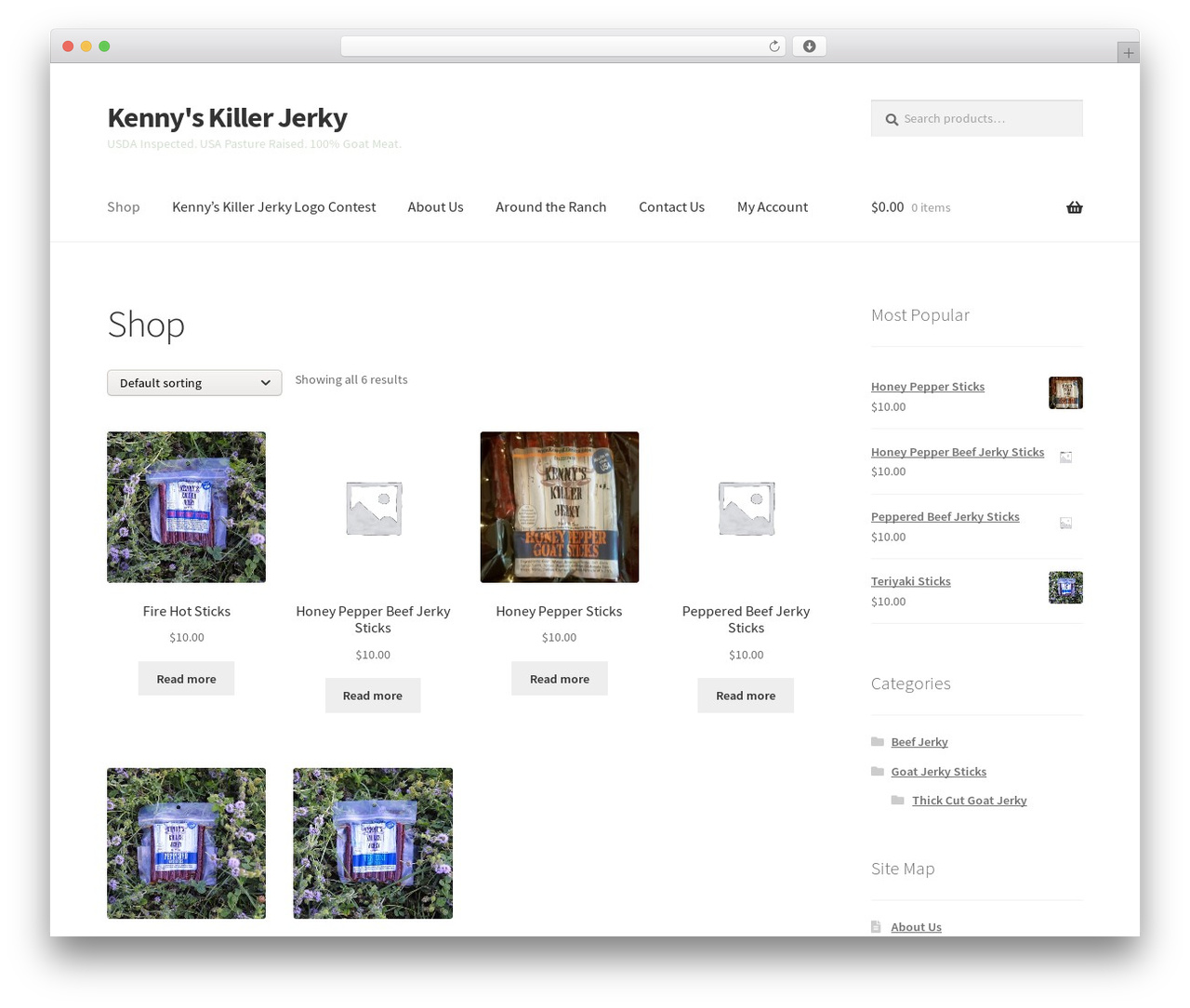Screen dimensions: 1190x1008
Task: Click Read more under Peppered Beef Jerky Sticks
Action: pos(746,696)
